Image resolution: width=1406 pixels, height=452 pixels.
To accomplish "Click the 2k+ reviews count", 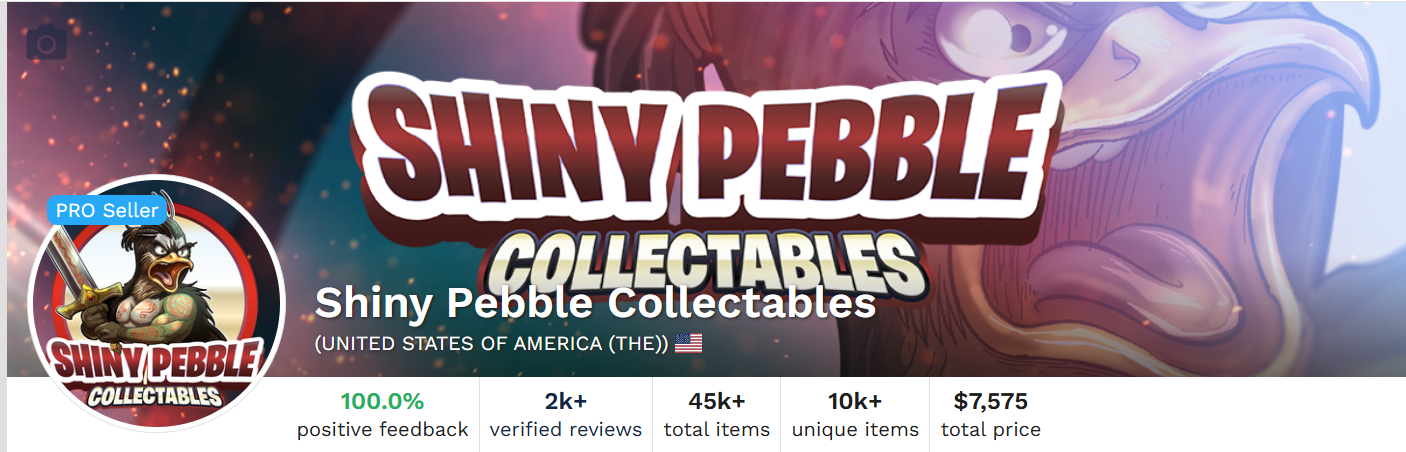I will pos(566,402).
